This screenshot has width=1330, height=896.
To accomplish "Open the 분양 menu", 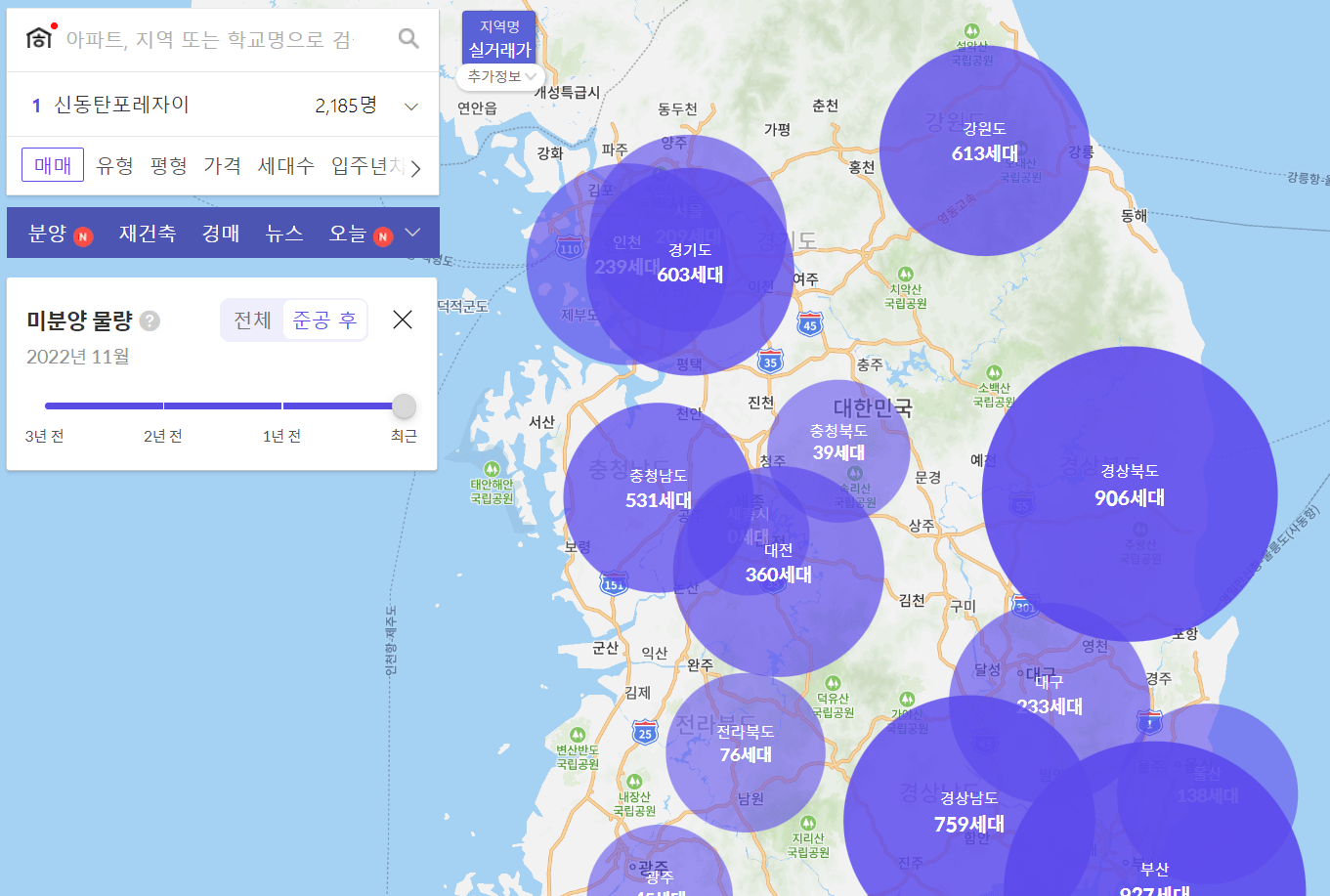I will 47,233.
